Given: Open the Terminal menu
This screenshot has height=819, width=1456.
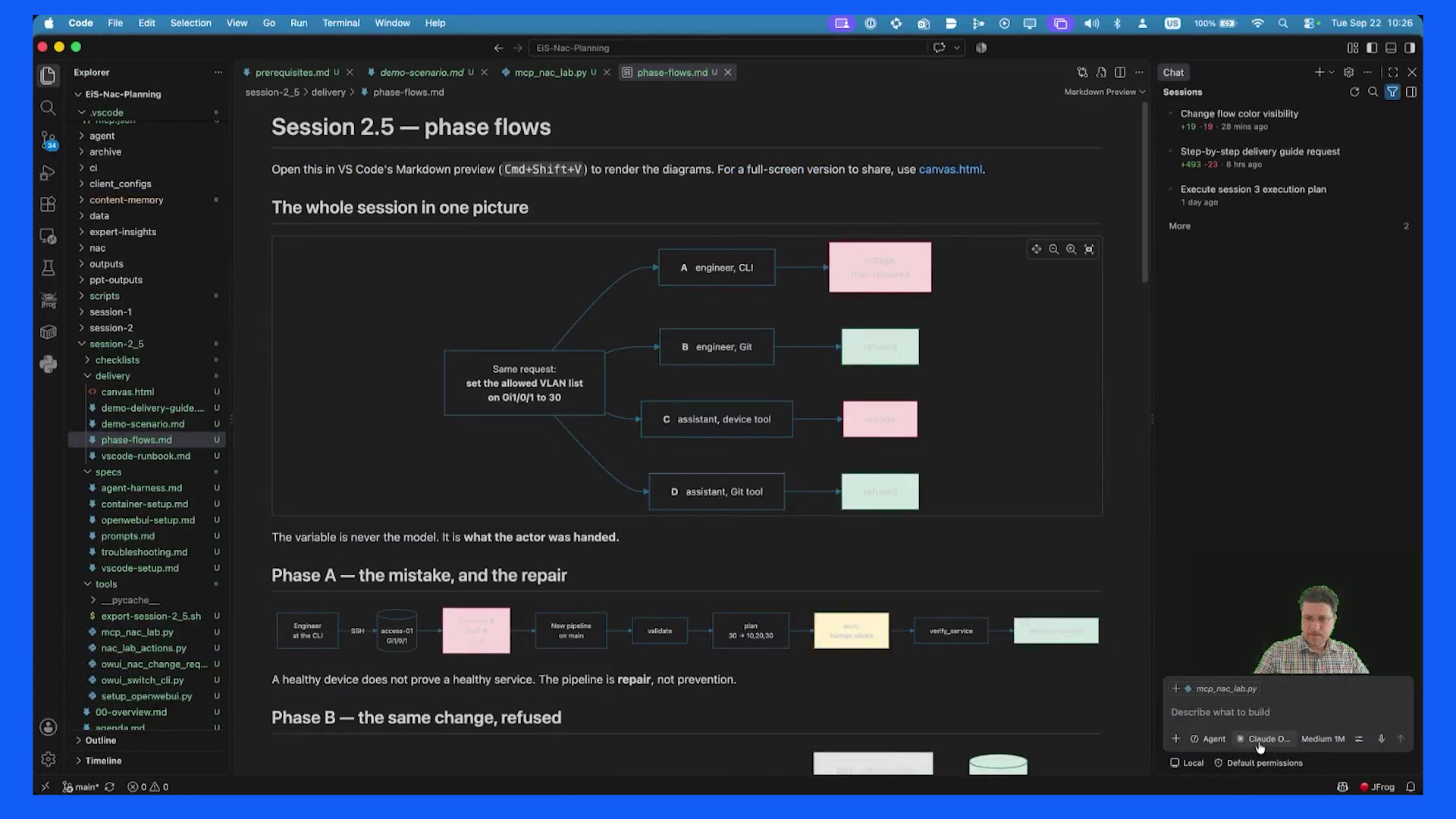Looking at the screenshot, I should (x=340, y=23).
